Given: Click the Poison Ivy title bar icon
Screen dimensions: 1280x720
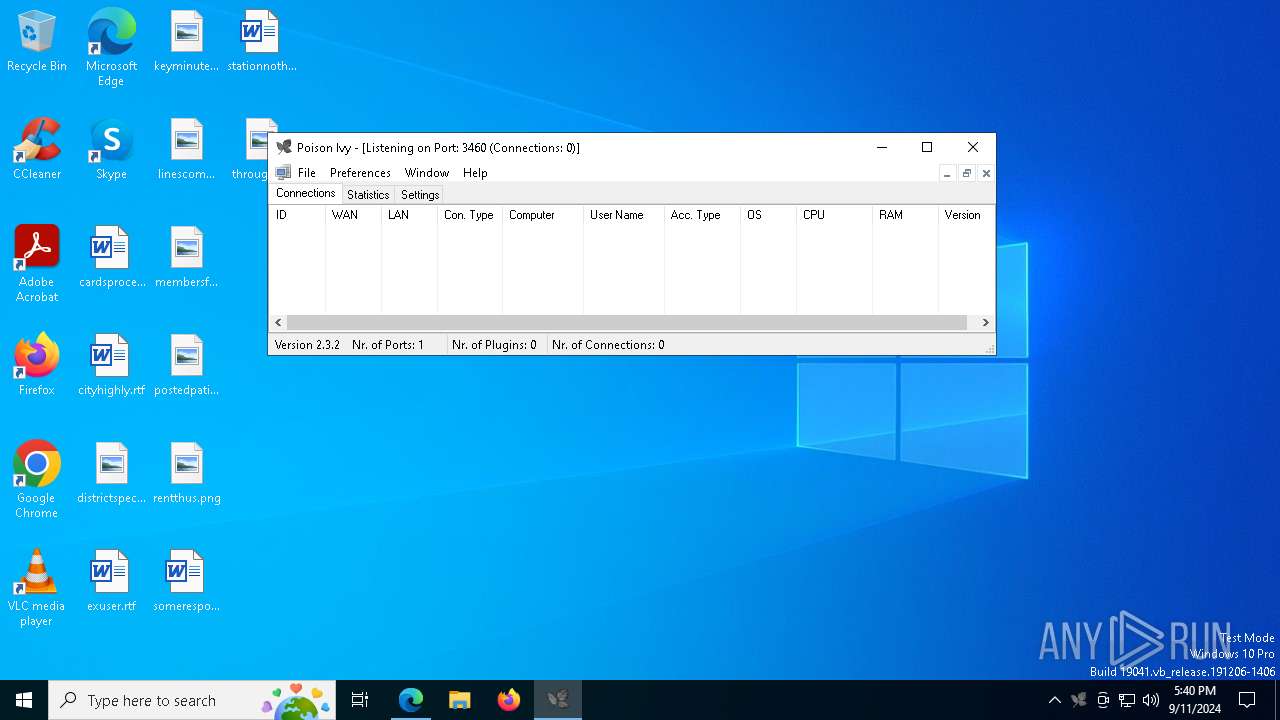Looking at the screenshot, I should [x=284, y=147].
